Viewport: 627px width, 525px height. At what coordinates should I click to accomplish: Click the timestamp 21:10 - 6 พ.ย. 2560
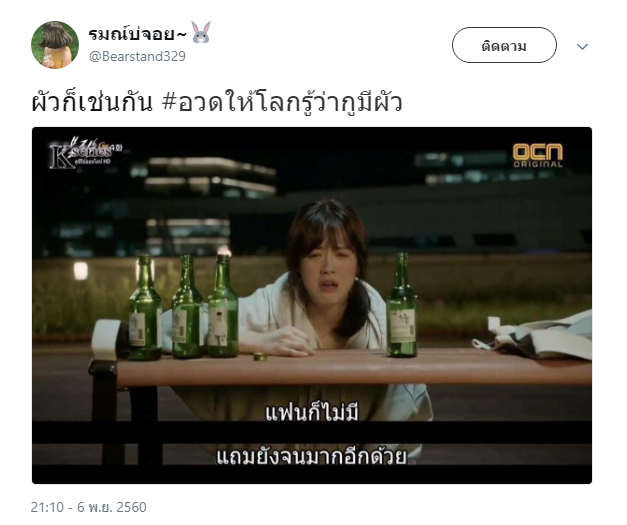(x=88, y=507)
